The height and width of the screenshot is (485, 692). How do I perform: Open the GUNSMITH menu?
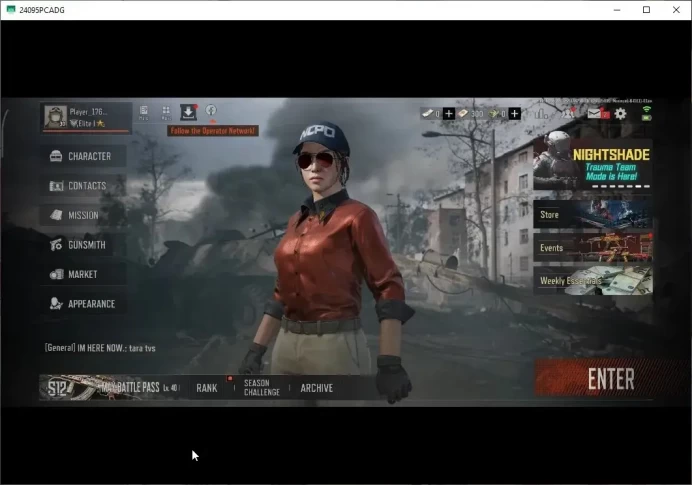click(83, 245)
